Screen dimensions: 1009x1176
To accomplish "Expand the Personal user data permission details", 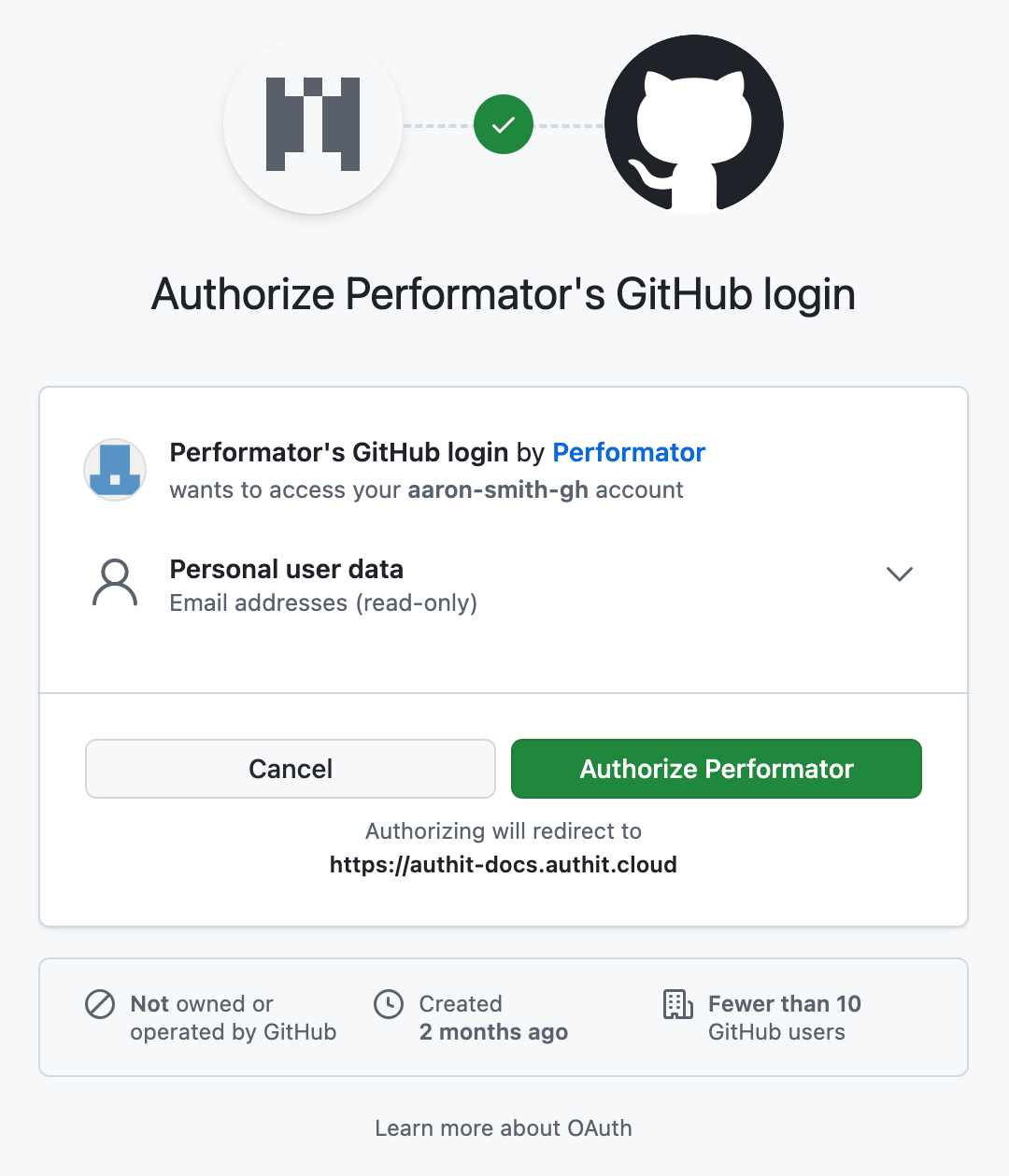I will pyautogui.click(x=899, y=574).
